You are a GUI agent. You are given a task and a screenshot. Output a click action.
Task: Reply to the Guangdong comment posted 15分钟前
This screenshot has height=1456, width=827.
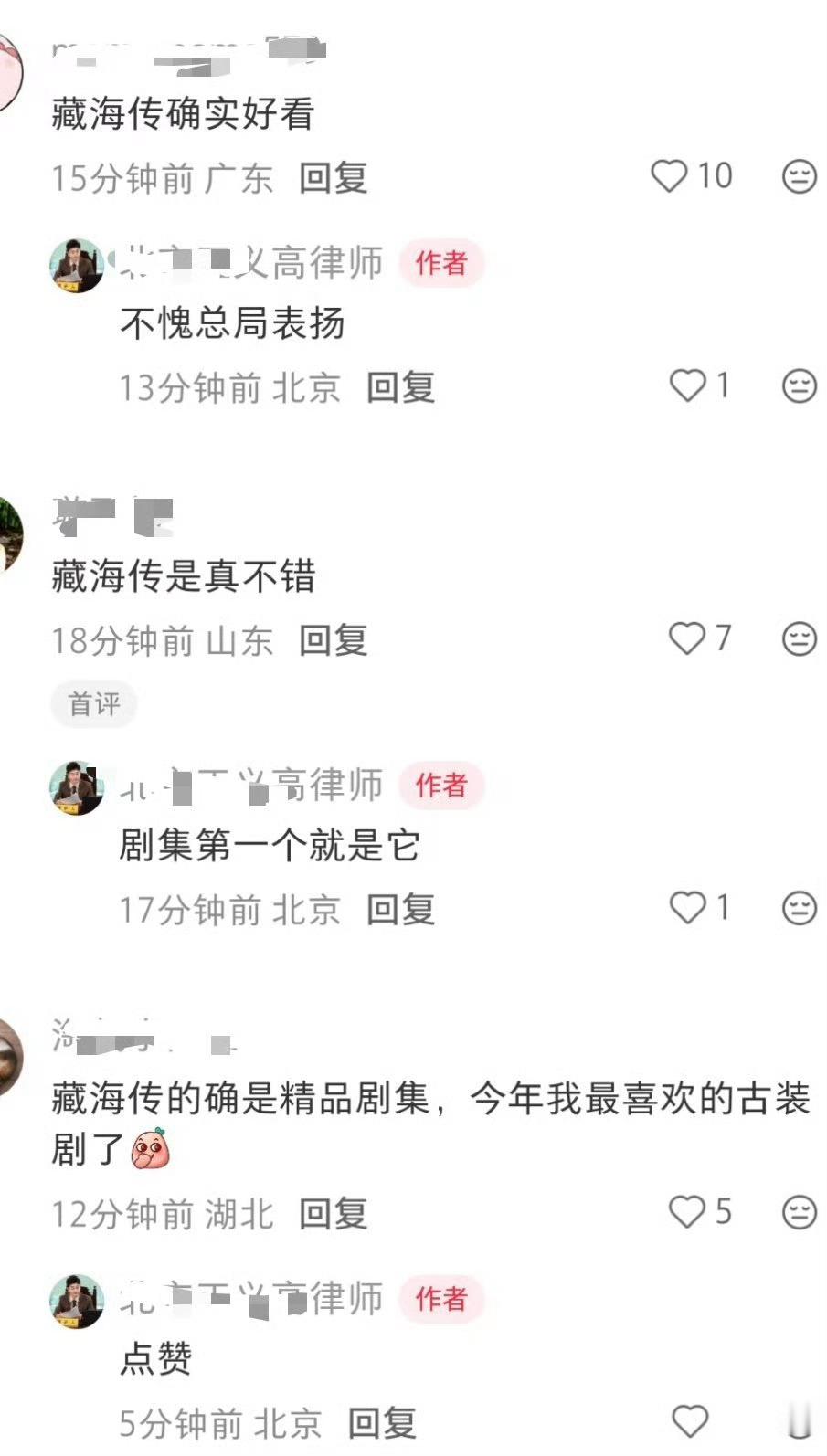[x=334, y=177]
